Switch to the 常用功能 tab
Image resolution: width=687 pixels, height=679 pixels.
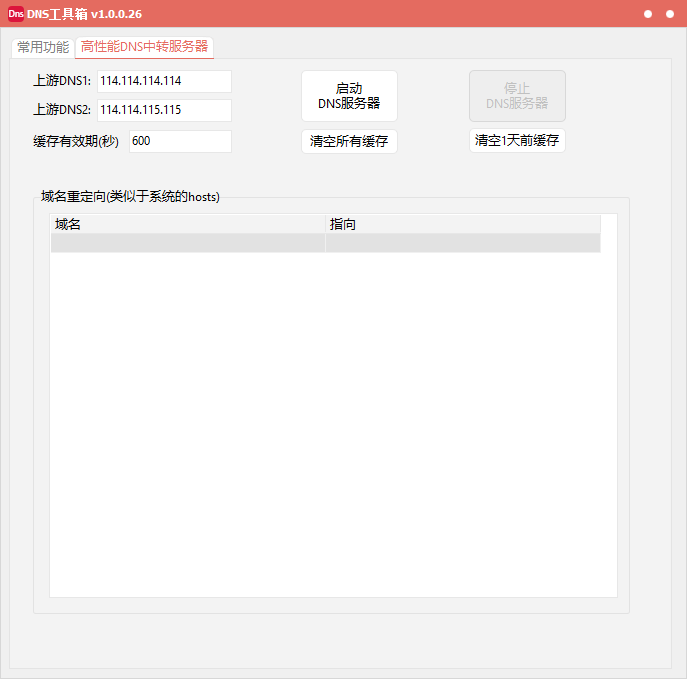pyautogui.click(x=43, y=47)
